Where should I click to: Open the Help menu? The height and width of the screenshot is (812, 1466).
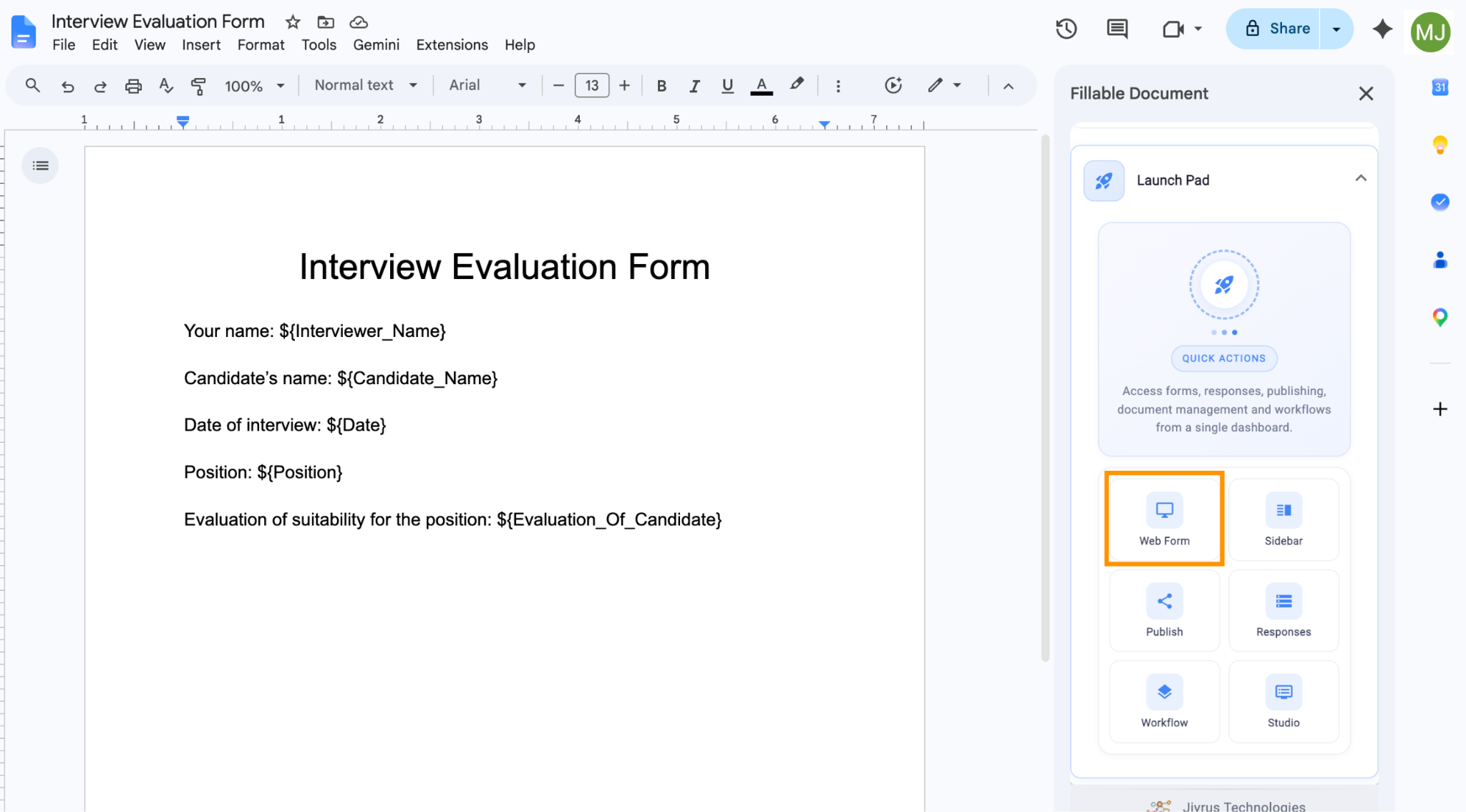click(520, 45)
